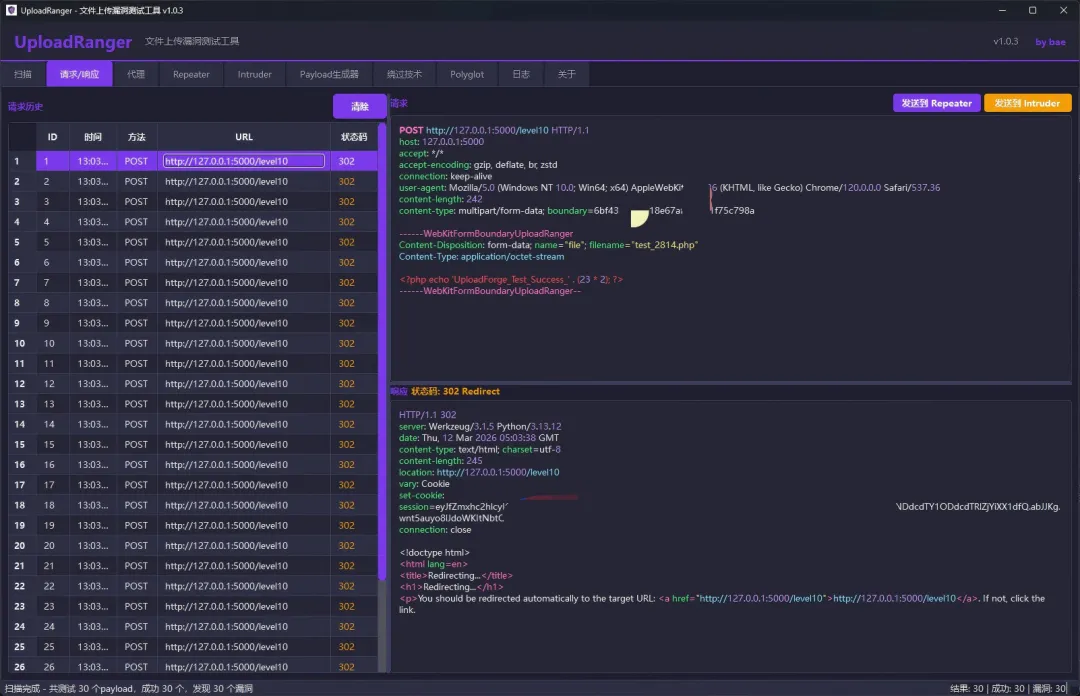Click the 302 status cell in row 14
The image size is (1080, 696).
coord(354,424)
